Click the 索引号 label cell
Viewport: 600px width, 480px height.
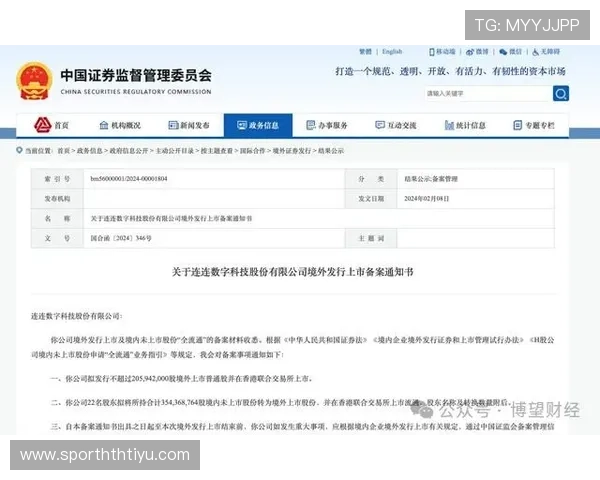[x=57, y=179]
